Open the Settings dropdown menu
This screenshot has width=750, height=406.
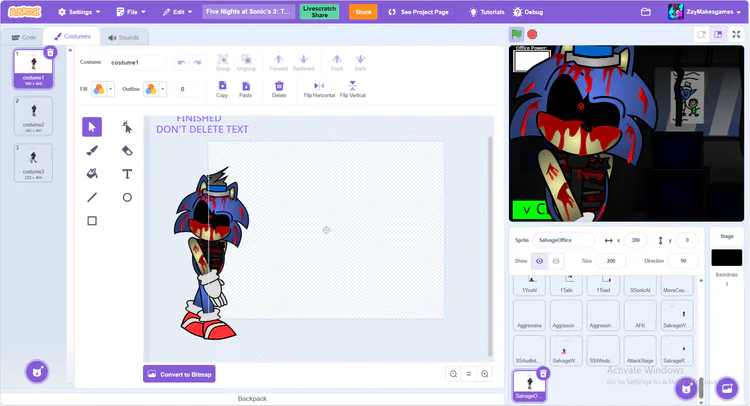coord(79,12)
